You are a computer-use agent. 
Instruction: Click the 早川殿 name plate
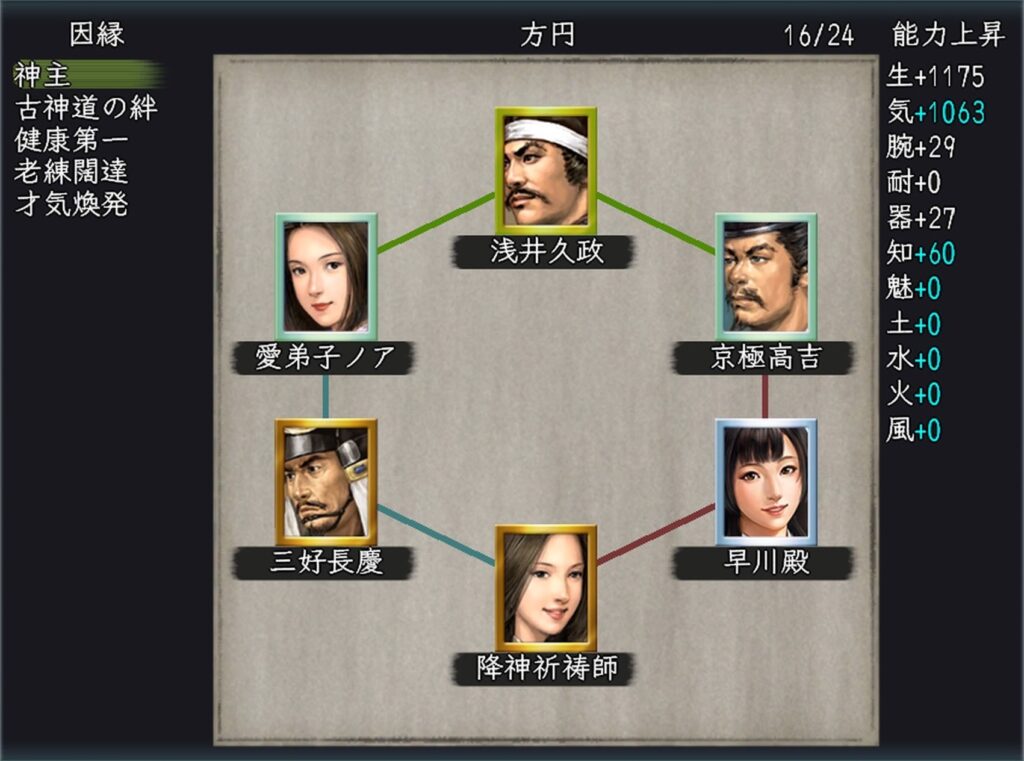tap(764, 562)
